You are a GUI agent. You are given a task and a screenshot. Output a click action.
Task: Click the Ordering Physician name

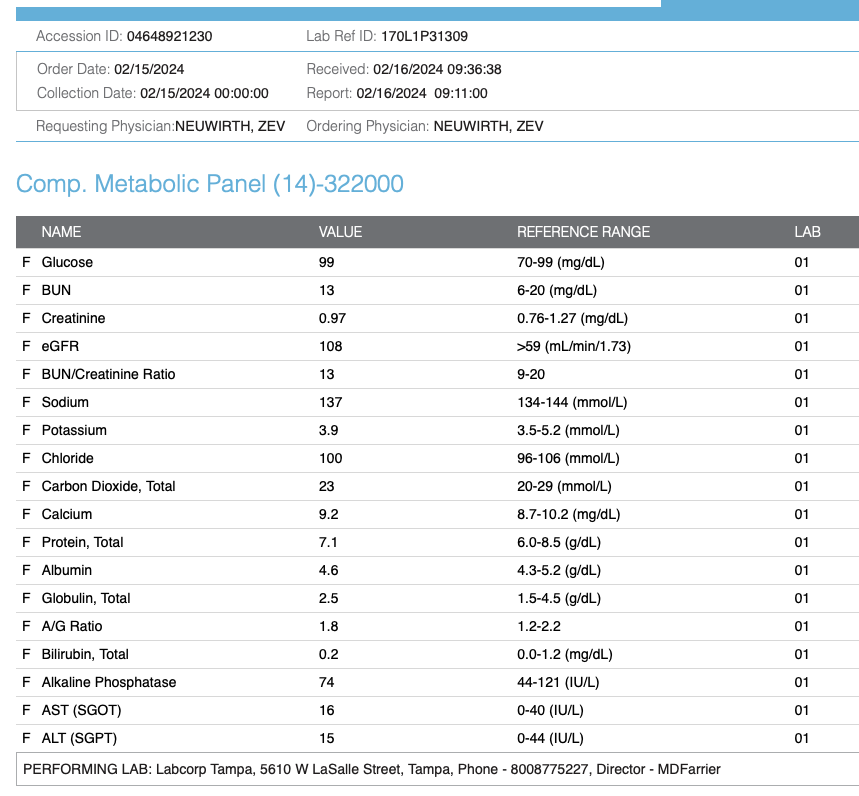pos(489,127)
